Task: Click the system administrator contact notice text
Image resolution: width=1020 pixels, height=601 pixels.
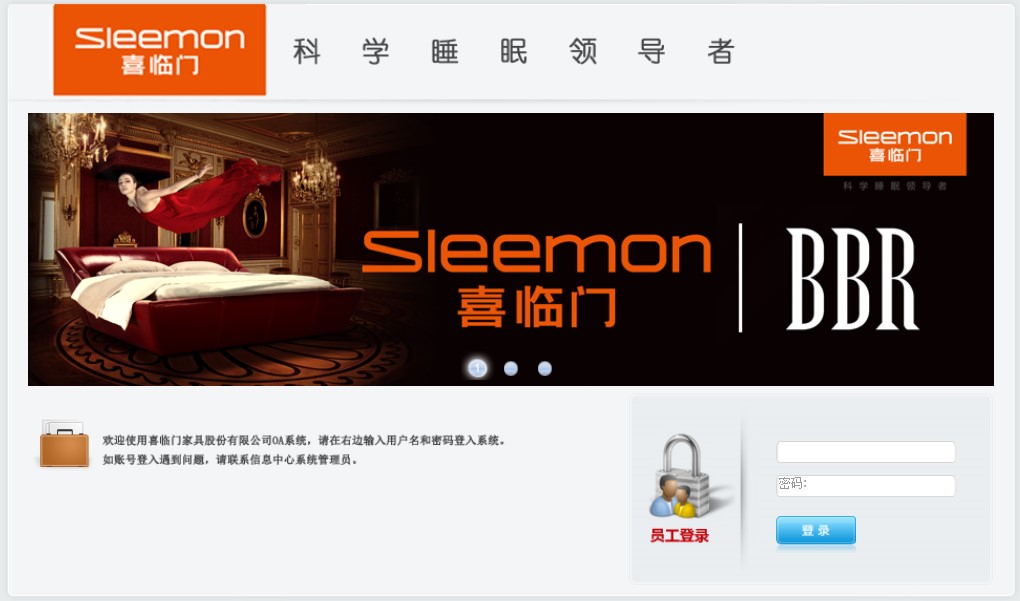Action: (x=230, y=460)
